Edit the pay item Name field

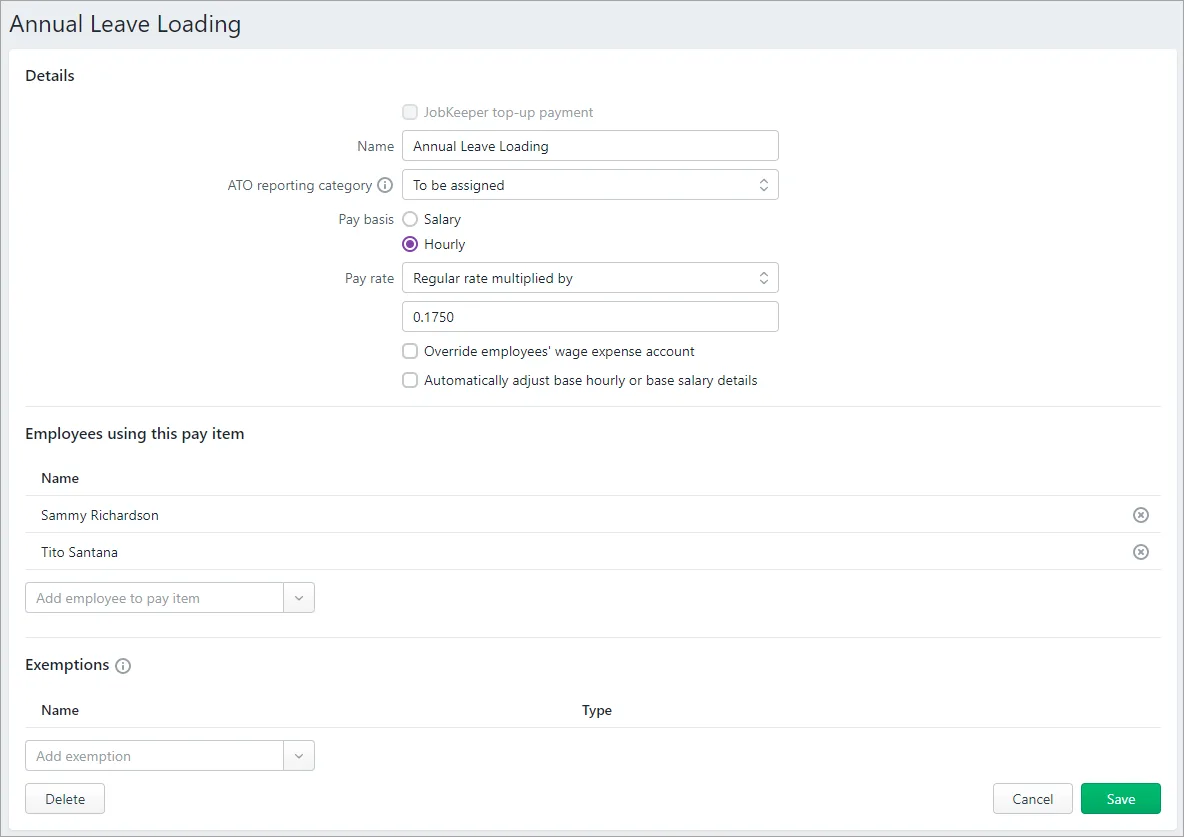590,145
